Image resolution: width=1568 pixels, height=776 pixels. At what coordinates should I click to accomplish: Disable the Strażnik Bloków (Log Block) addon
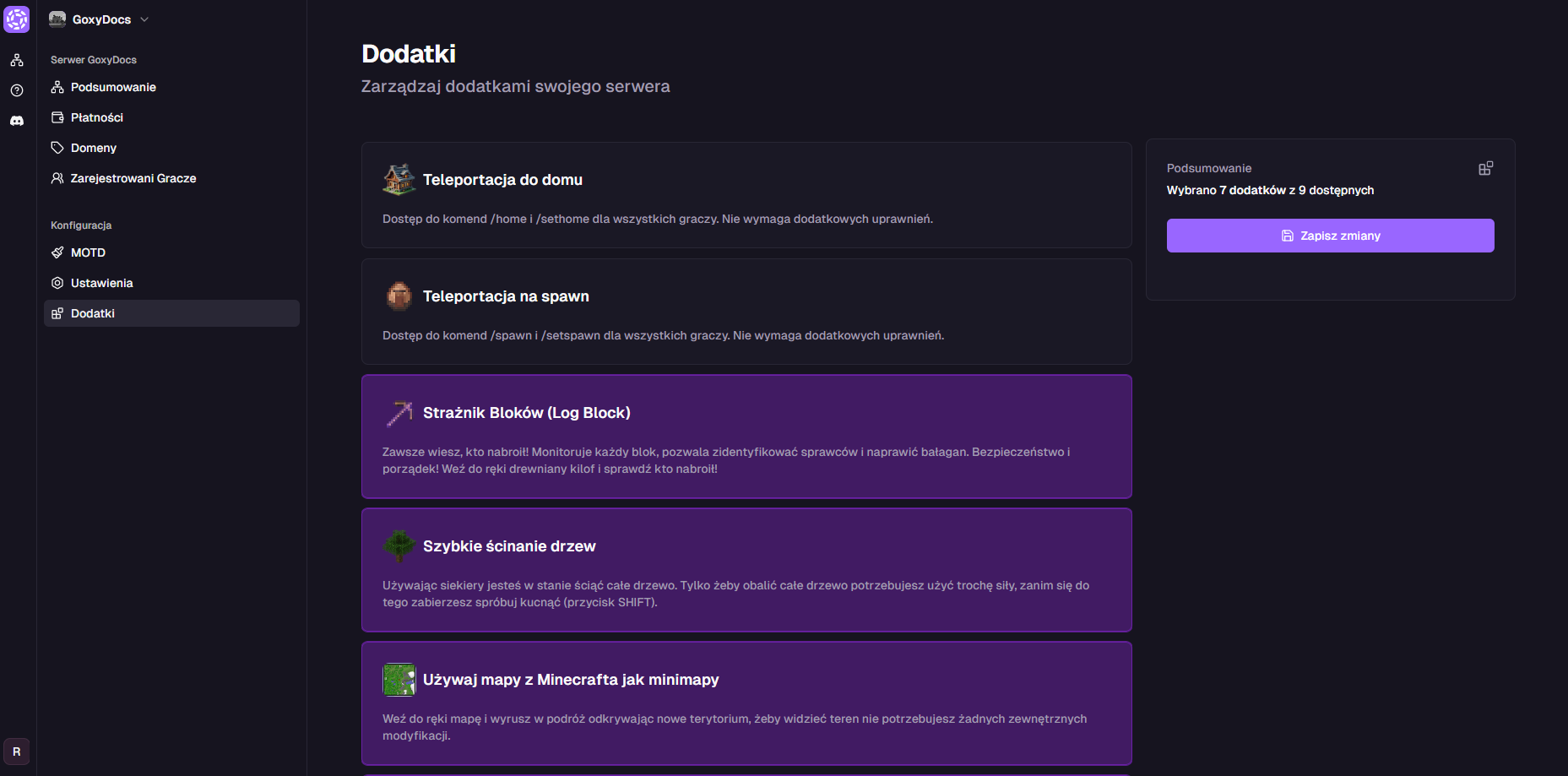(746, 437)
